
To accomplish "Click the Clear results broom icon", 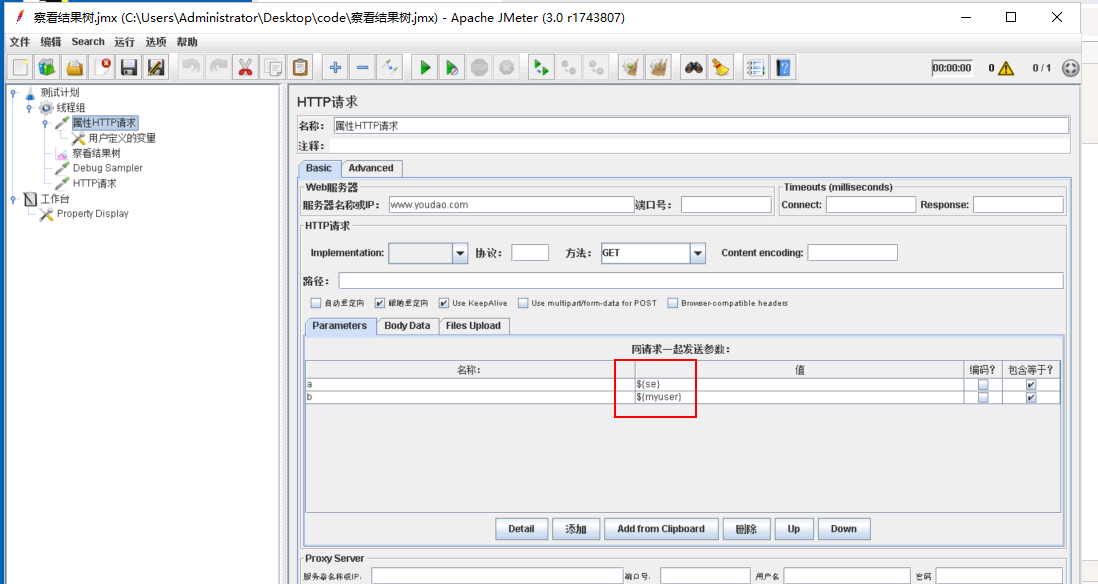I will pyautogui.click(x=631, y=67).
